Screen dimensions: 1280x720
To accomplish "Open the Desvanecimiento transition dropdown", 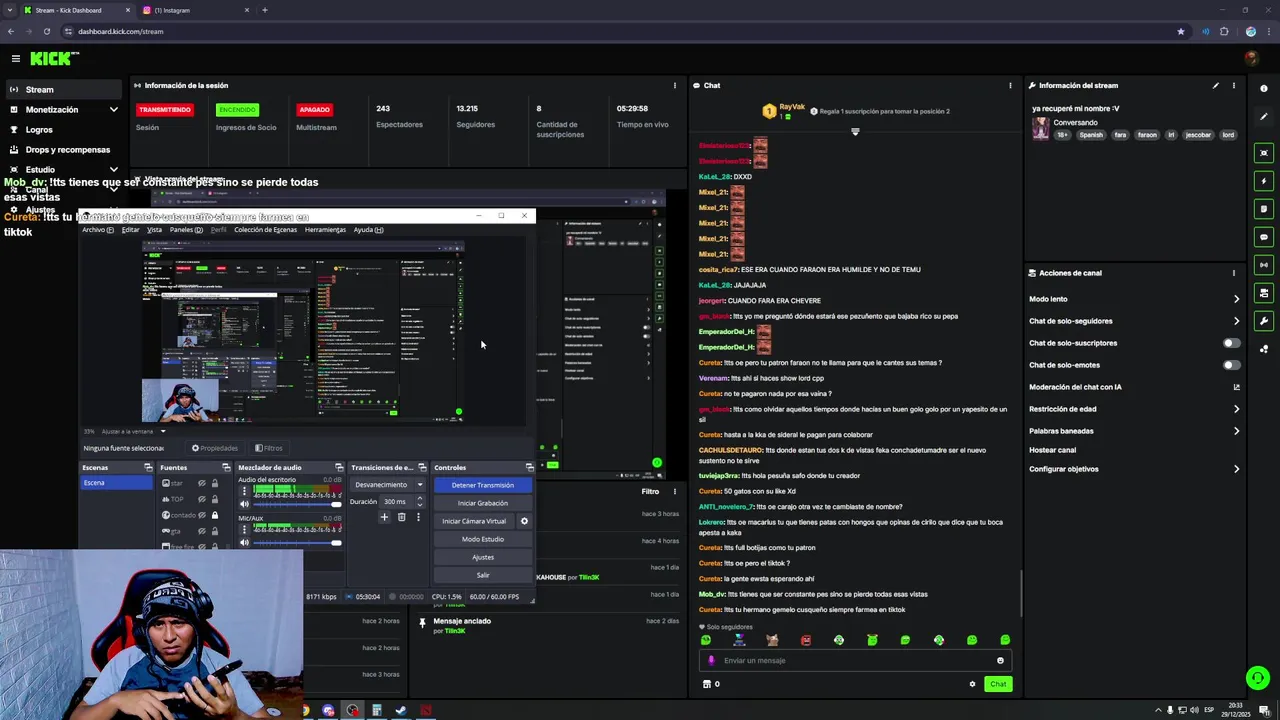I will [388, 485].
